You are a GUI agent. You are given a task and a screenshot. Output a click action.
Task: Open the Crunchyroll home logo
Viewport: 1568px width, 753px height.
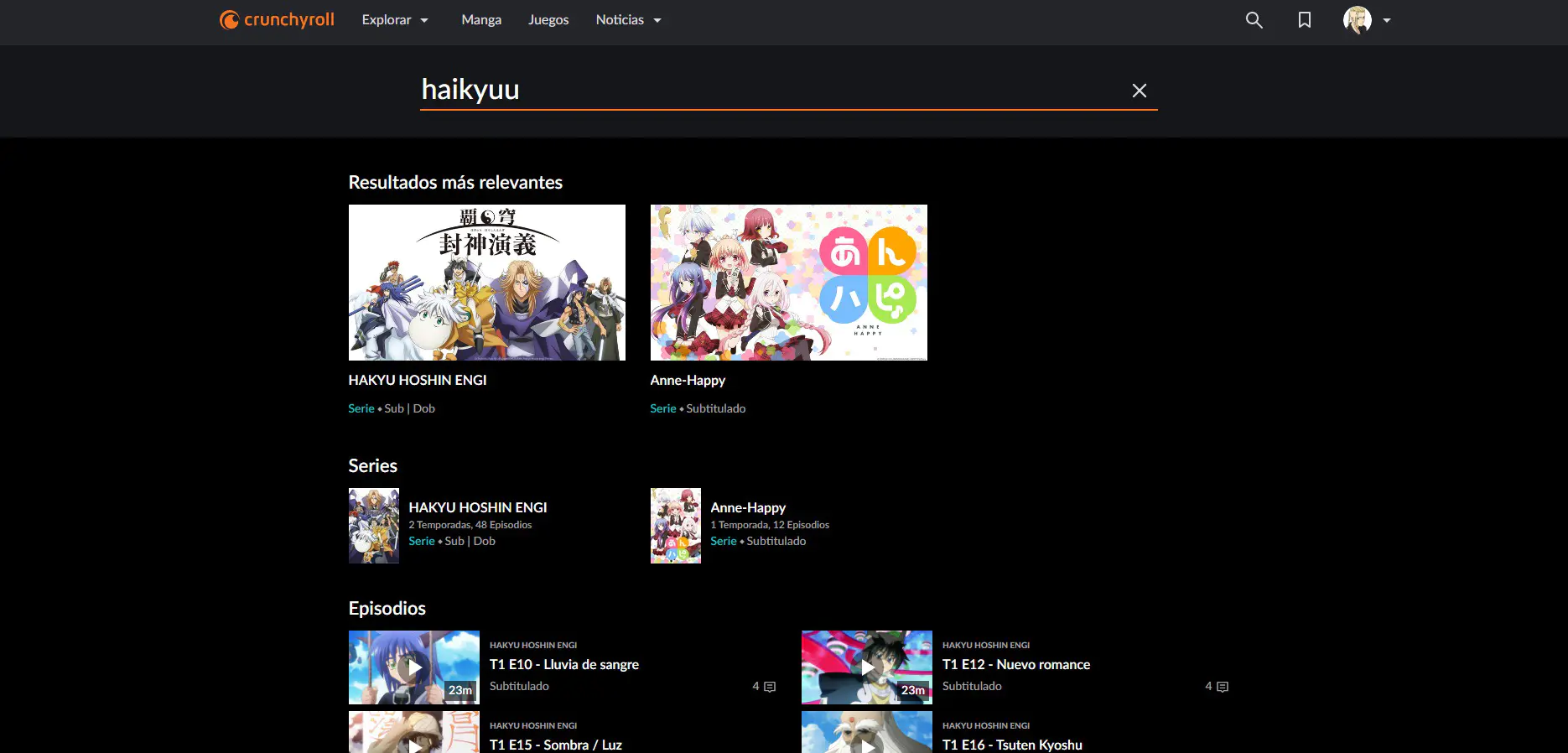277,19
